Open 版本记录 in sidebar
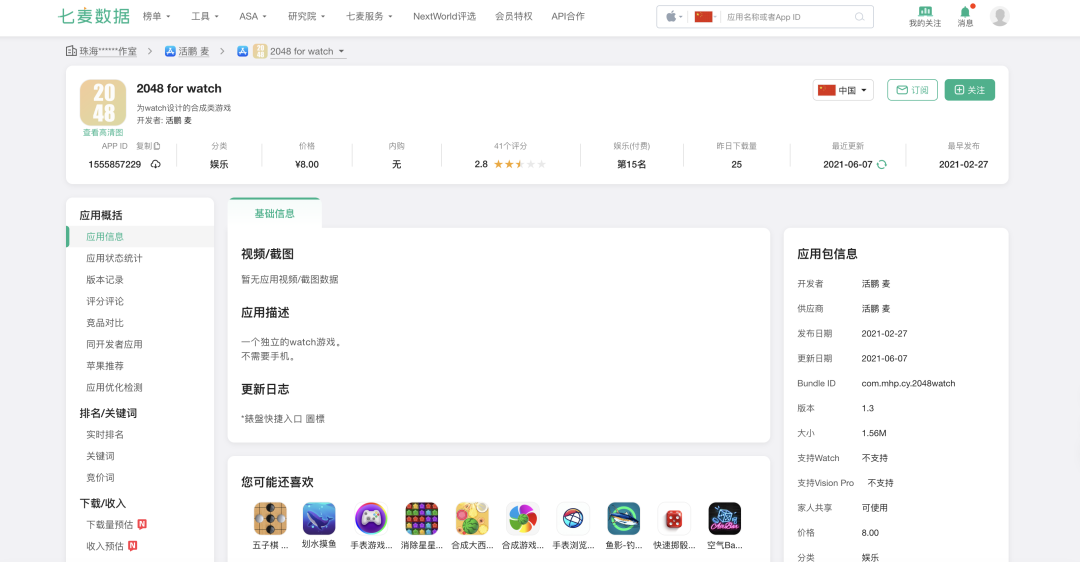This screenshot has height=562, width=1080. pyautogui.click(x=105, y=280)
